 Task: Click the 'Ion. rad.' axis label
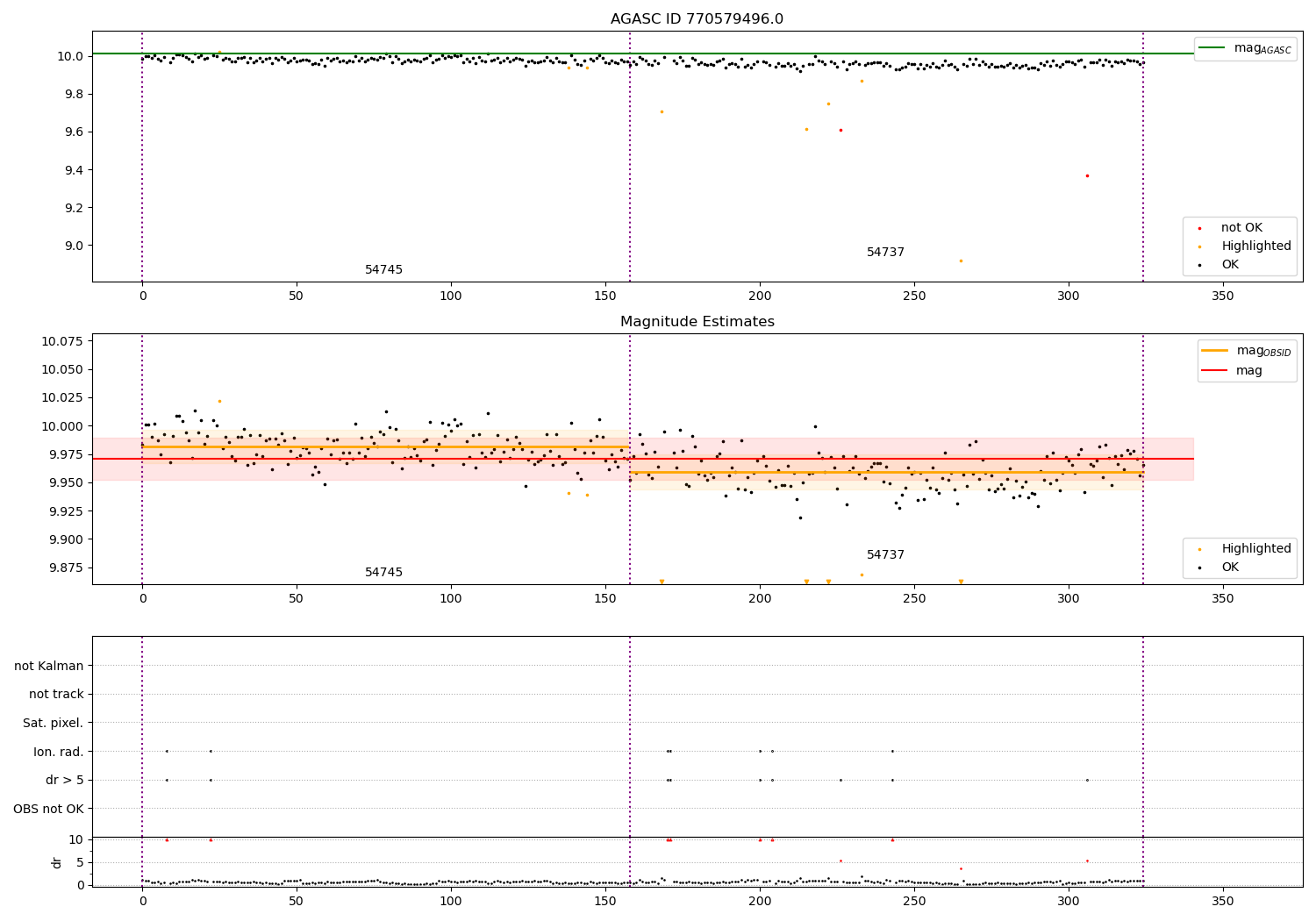59,752
